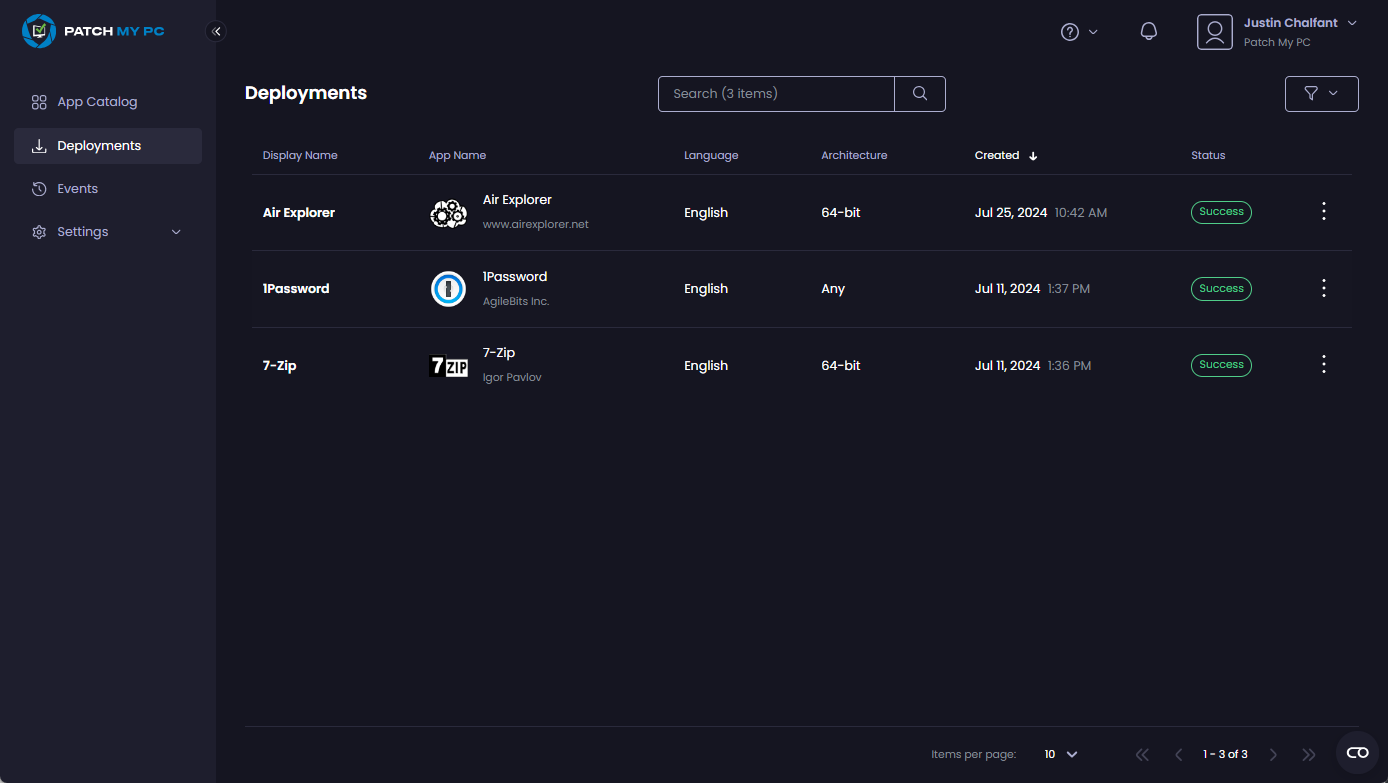This screenshot has width=1388, height=783.
Task: Open the search magnifier button
Action: pos(918,93)
